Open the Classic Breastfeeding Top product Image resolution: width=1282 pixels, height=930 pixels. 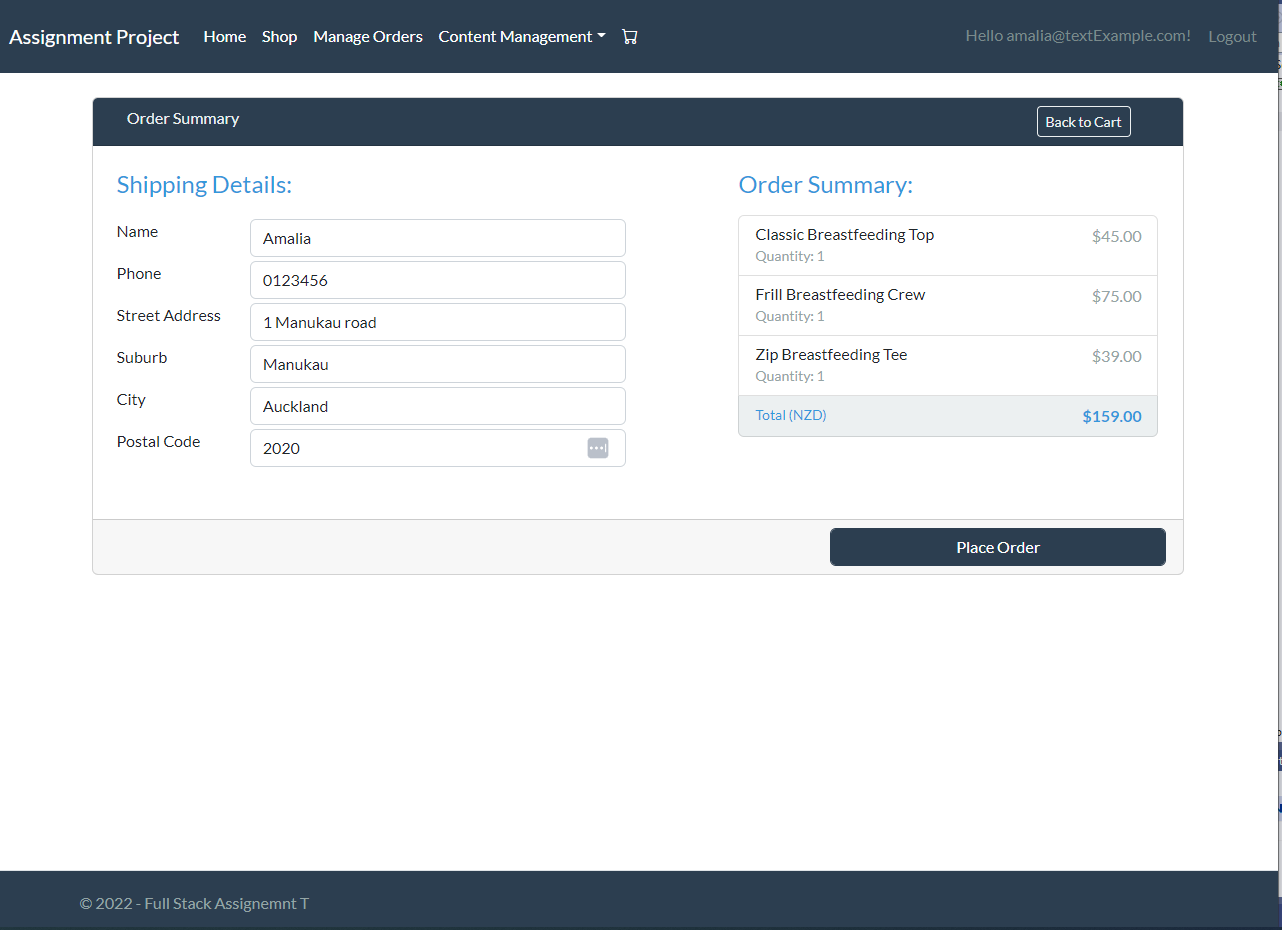pyautogui.click(x=844, y=234)
